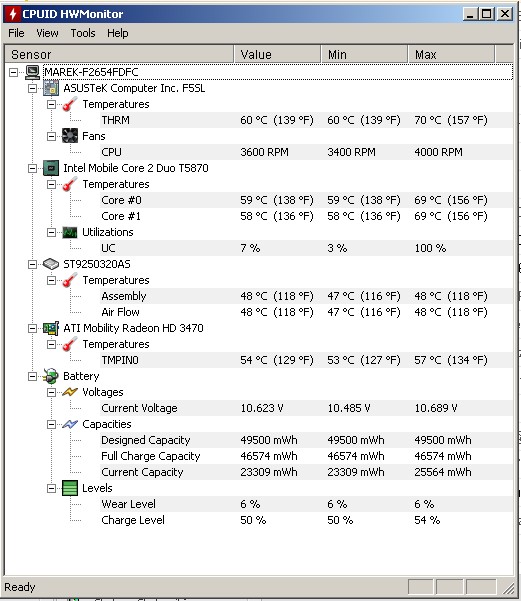Click the blue icon beside Capacities
The width and height of the screenshot is (521, 601).
70,424
